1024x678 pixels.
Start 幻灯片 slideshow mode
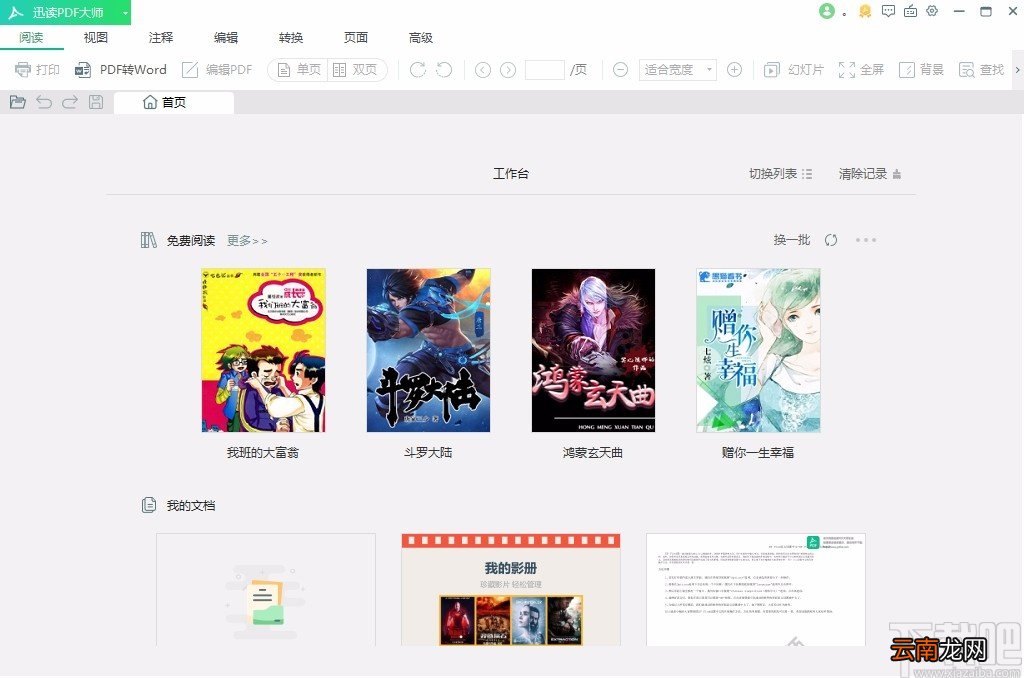coord(793,69)
